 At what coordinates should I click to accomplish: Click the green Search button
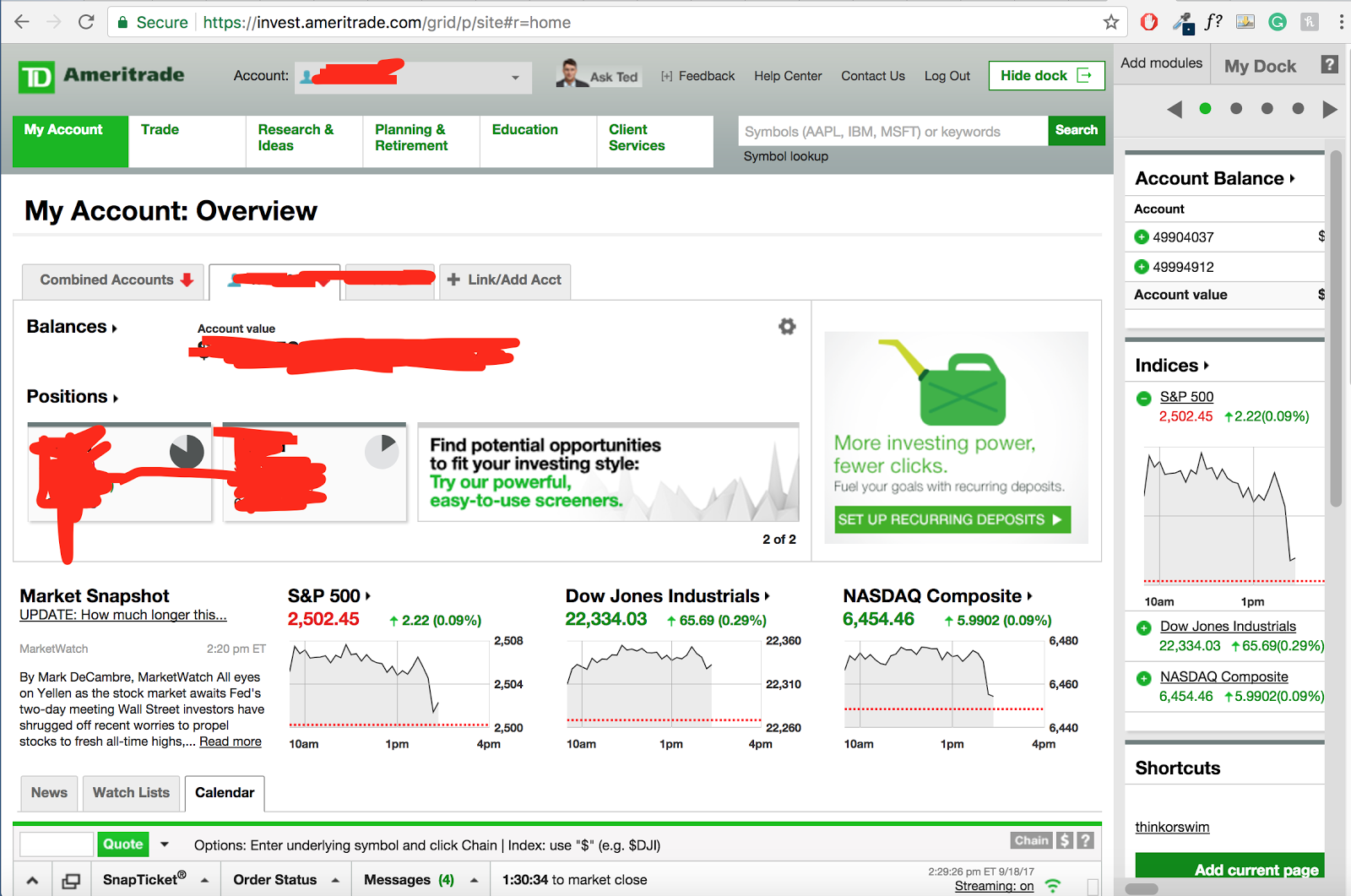point(1077,130)
